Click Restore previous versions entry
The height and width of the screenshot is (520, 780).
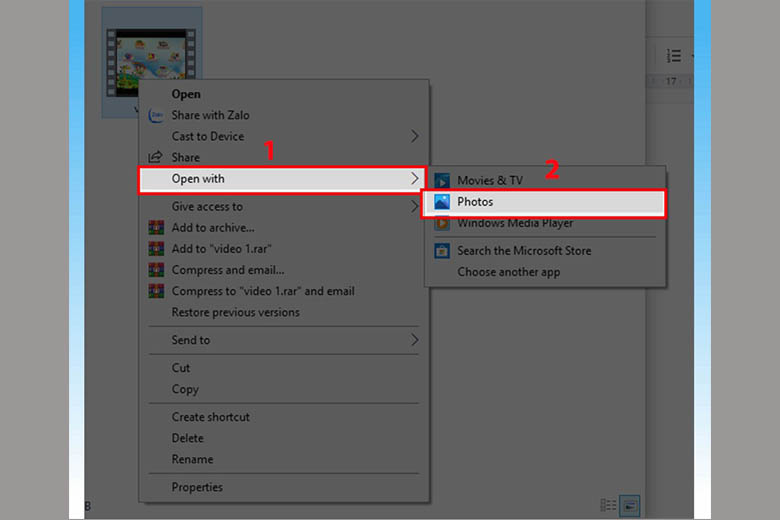click(x=235, y=312)
